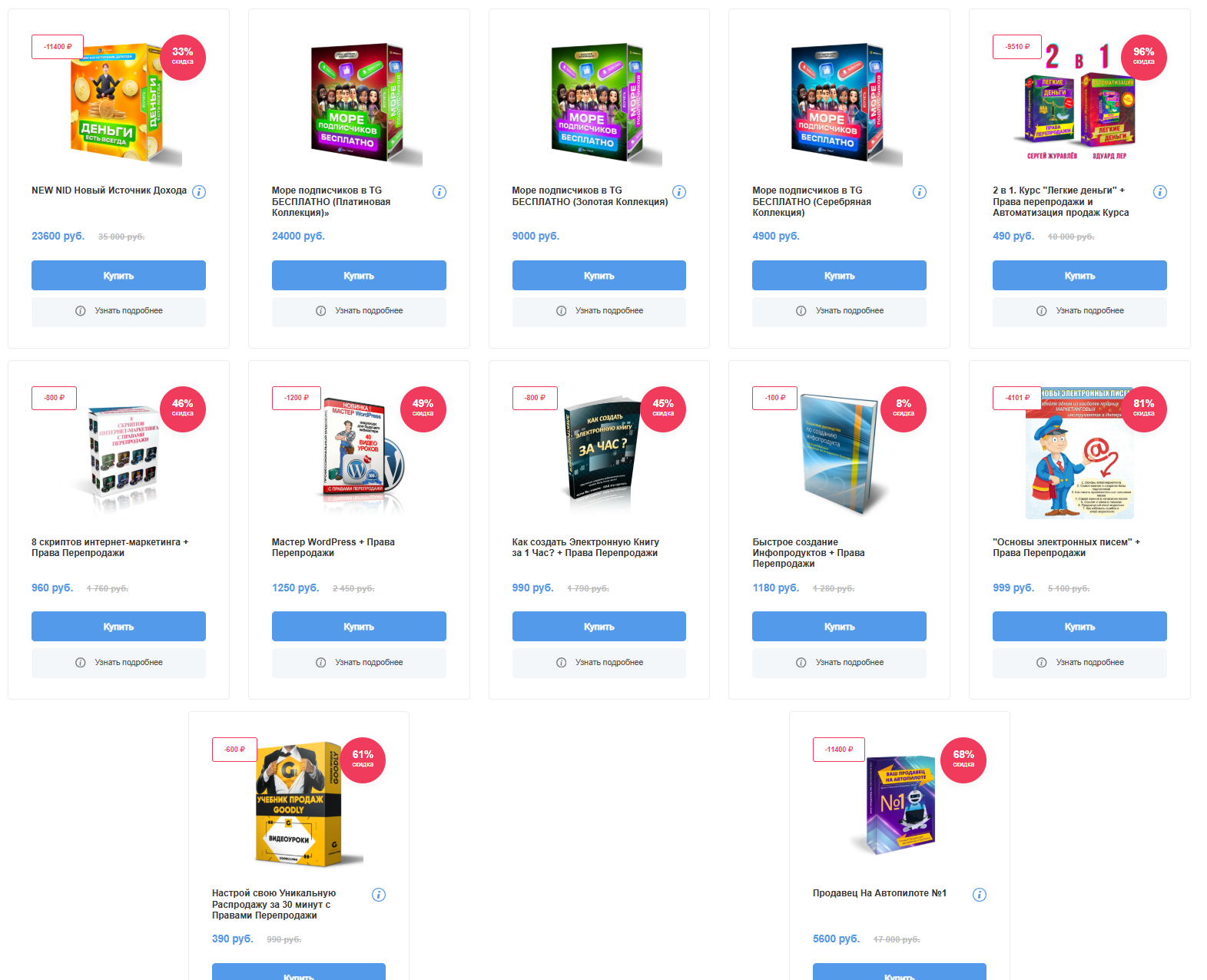Open product title Основы электронных писем
Screen dimensions: 1207x980
(x=1066, y=548)
